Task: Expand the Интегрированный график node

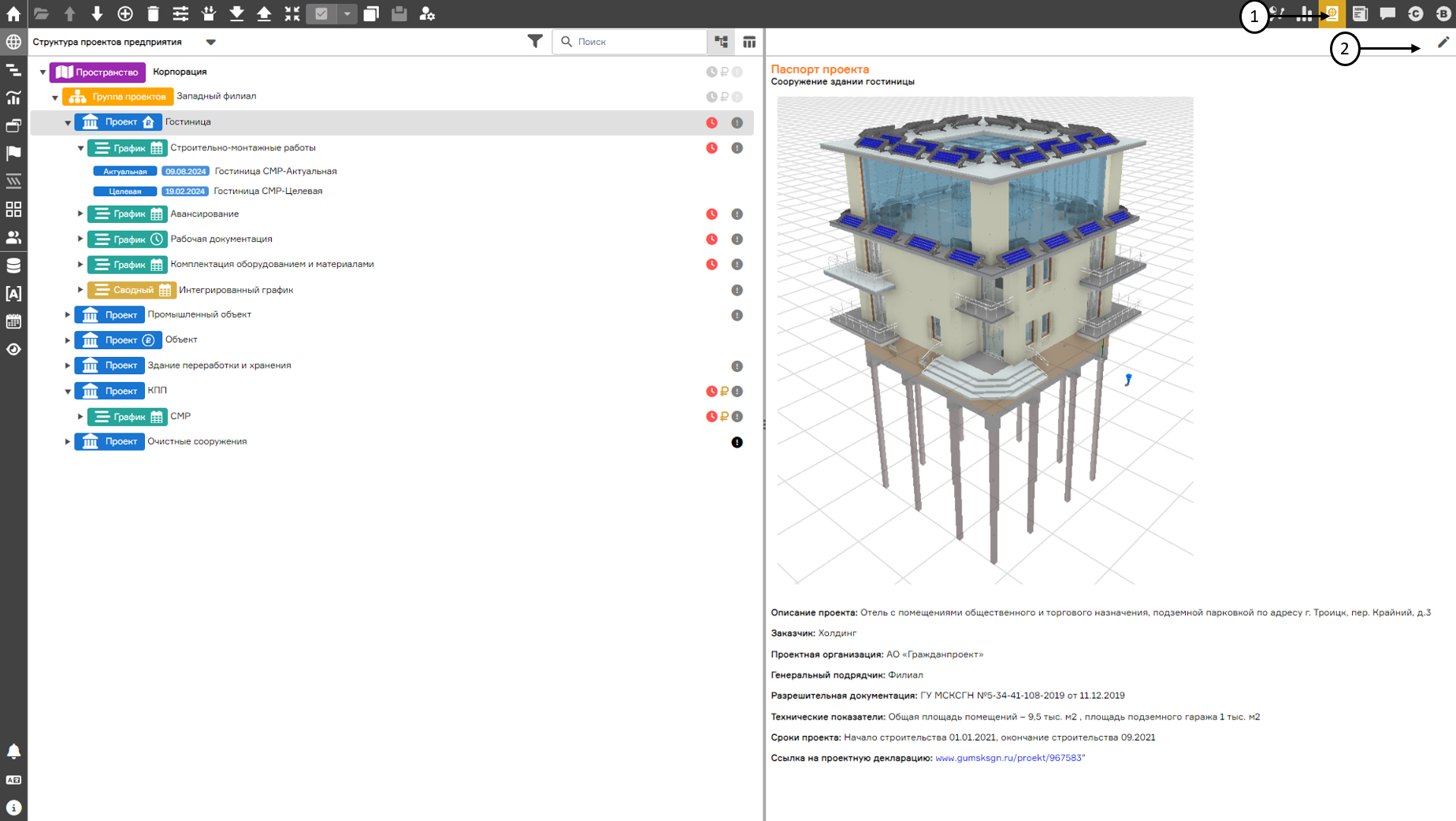Action: point(80,290)
